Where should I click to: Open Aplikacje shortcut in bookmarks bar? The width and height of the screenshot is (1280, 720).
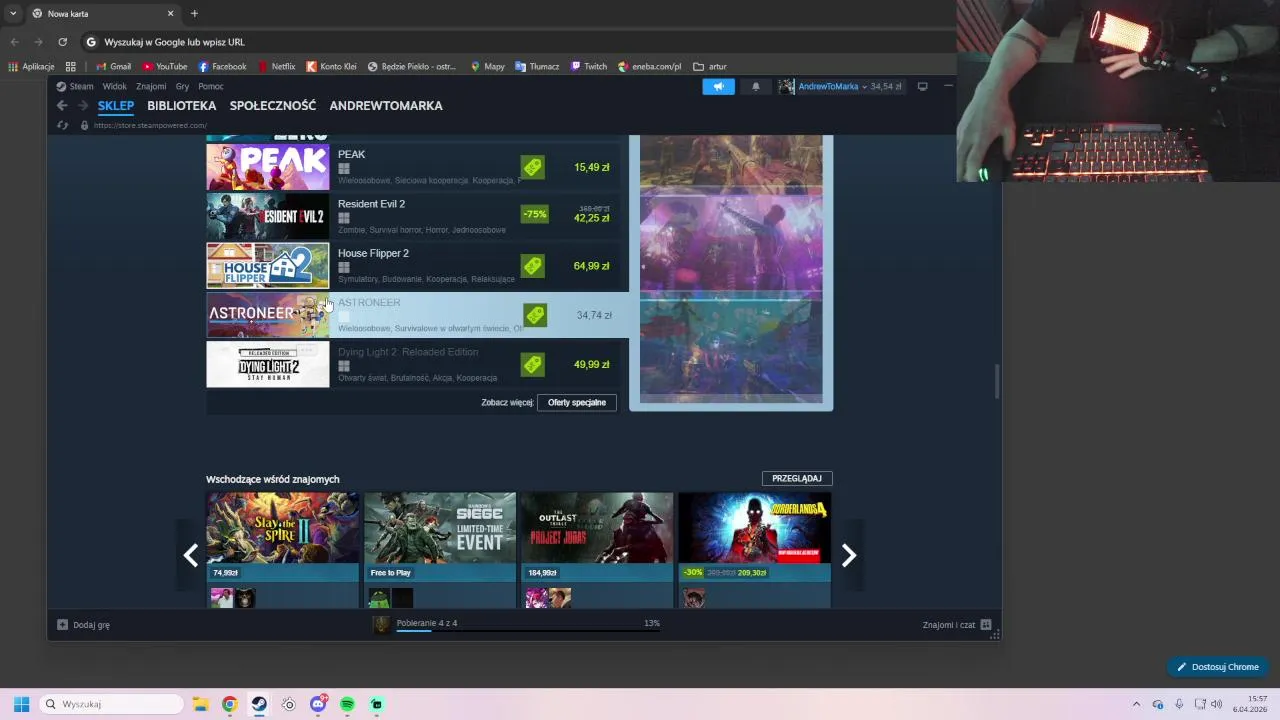pos(32,67)
